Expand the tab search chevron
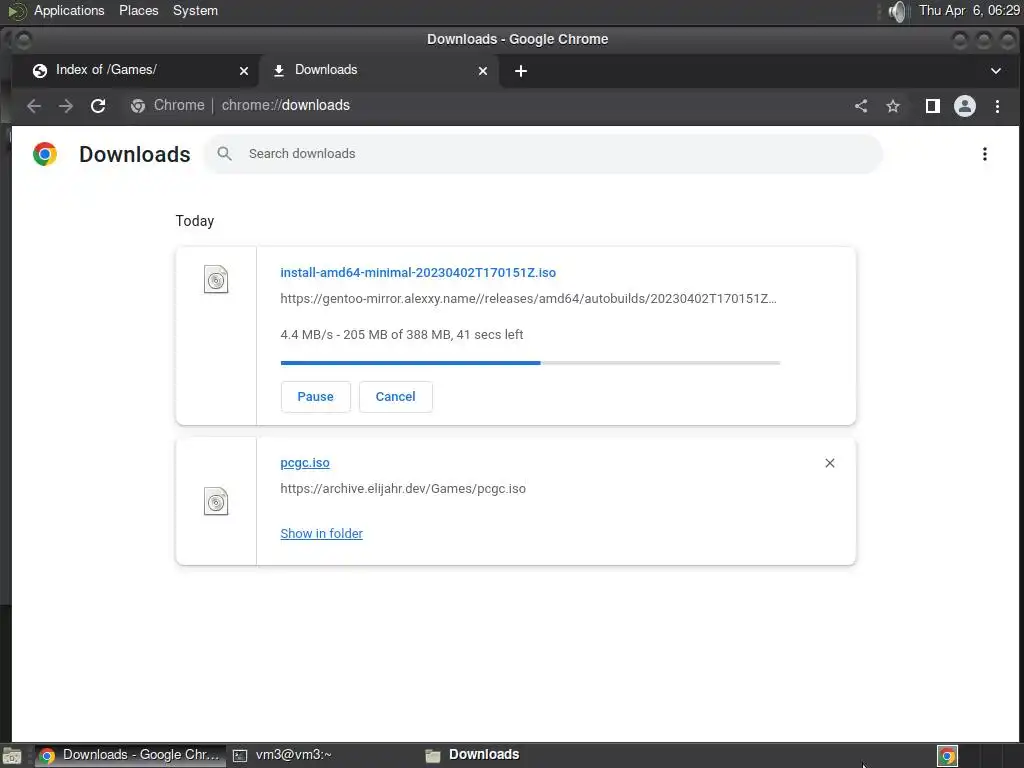 click(996, 71)
